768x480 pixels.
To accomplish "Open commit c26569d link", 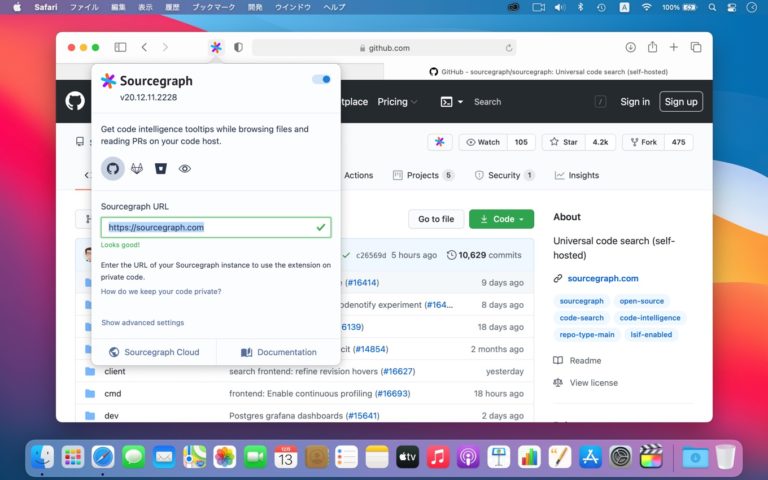I will 371,255.
